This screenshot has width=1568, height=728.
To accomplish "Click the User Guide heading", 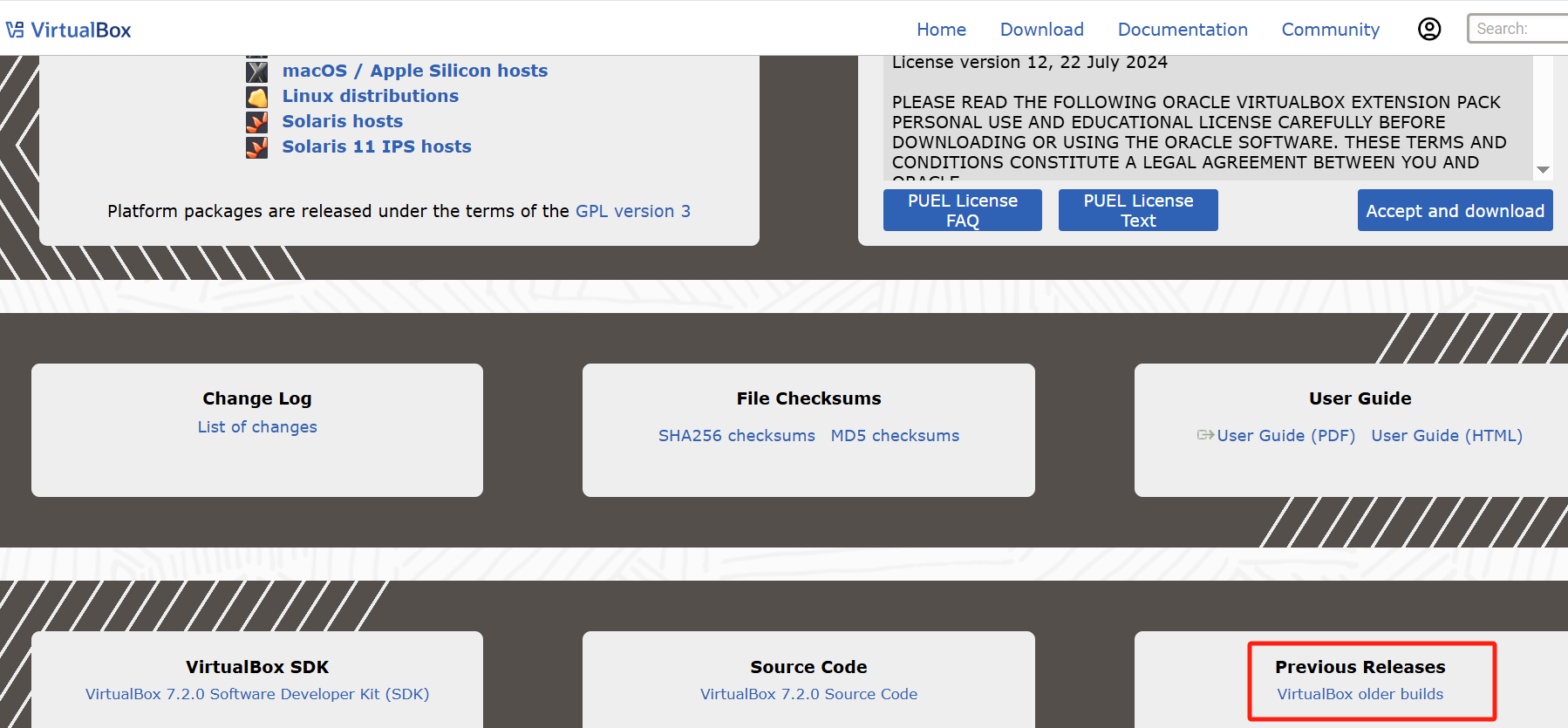I will [x=1360, y=398].
